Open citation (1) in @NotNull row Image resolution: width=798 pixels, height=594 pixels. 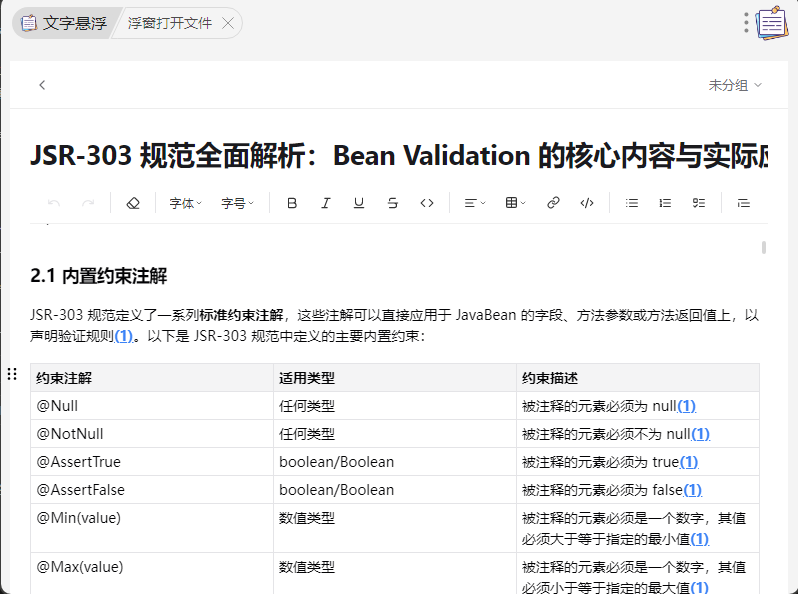click(x=700, y=434)
